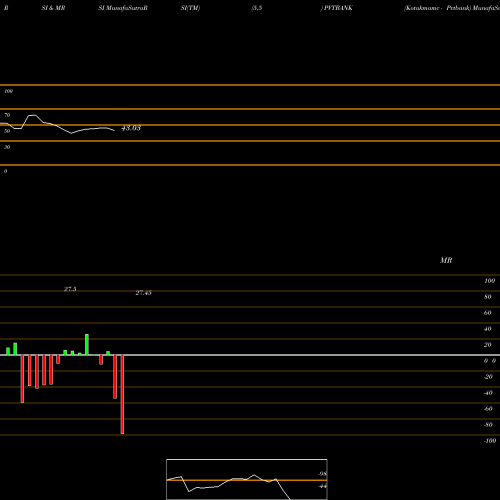The image size is (500, 500).
Task: Click the white zero baseline of MR chart
Action: [250, 355]
